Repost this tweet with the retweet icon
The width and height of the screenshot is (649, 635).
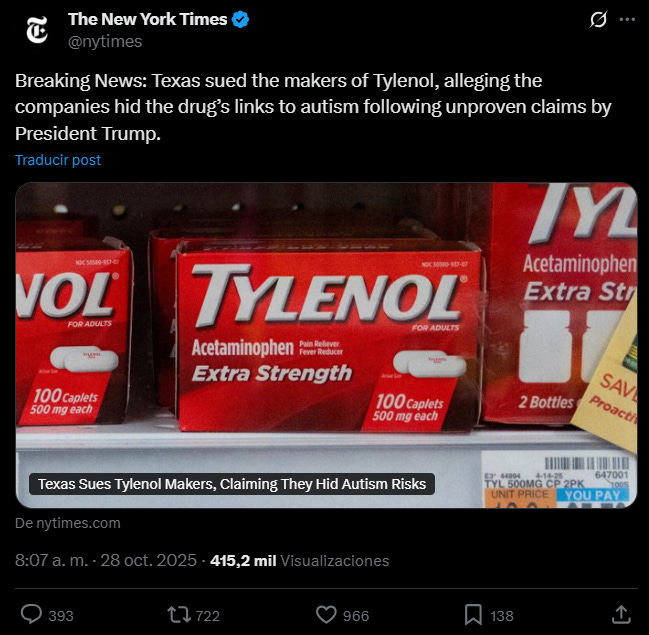(179, 615)
